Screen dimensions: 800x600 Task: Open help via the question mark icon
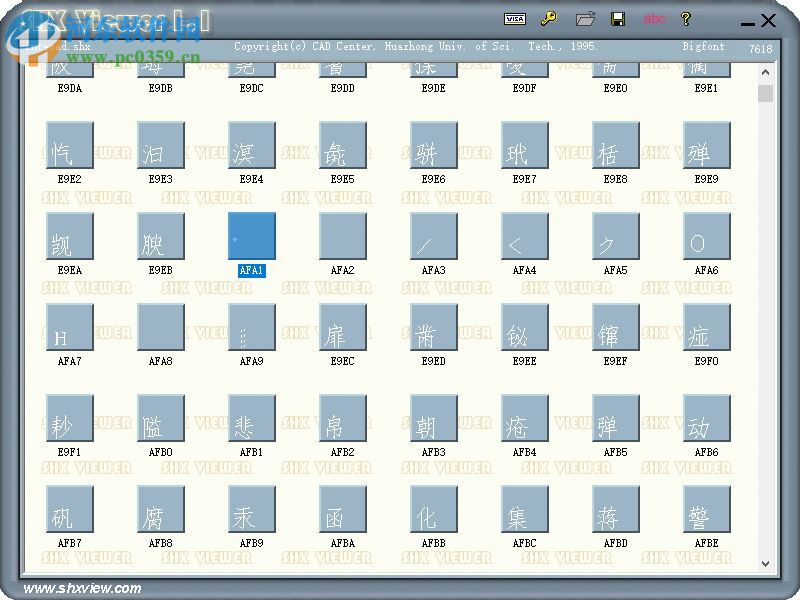point(687,18)
